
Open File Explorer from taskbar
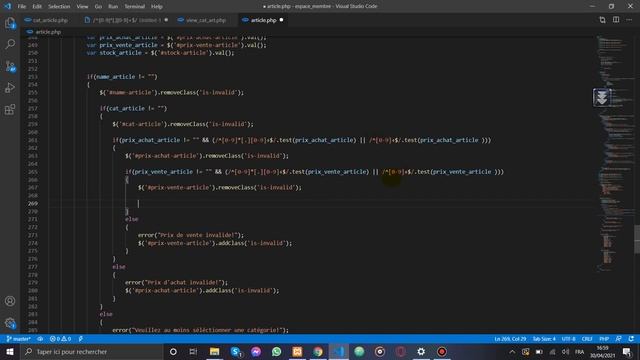click(x=214, y=351)
